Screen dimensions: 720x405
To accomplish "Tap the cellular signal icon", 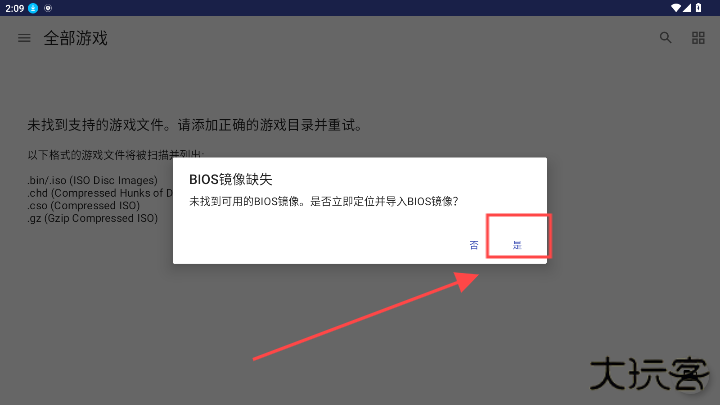I will click(x=687, y=8).
